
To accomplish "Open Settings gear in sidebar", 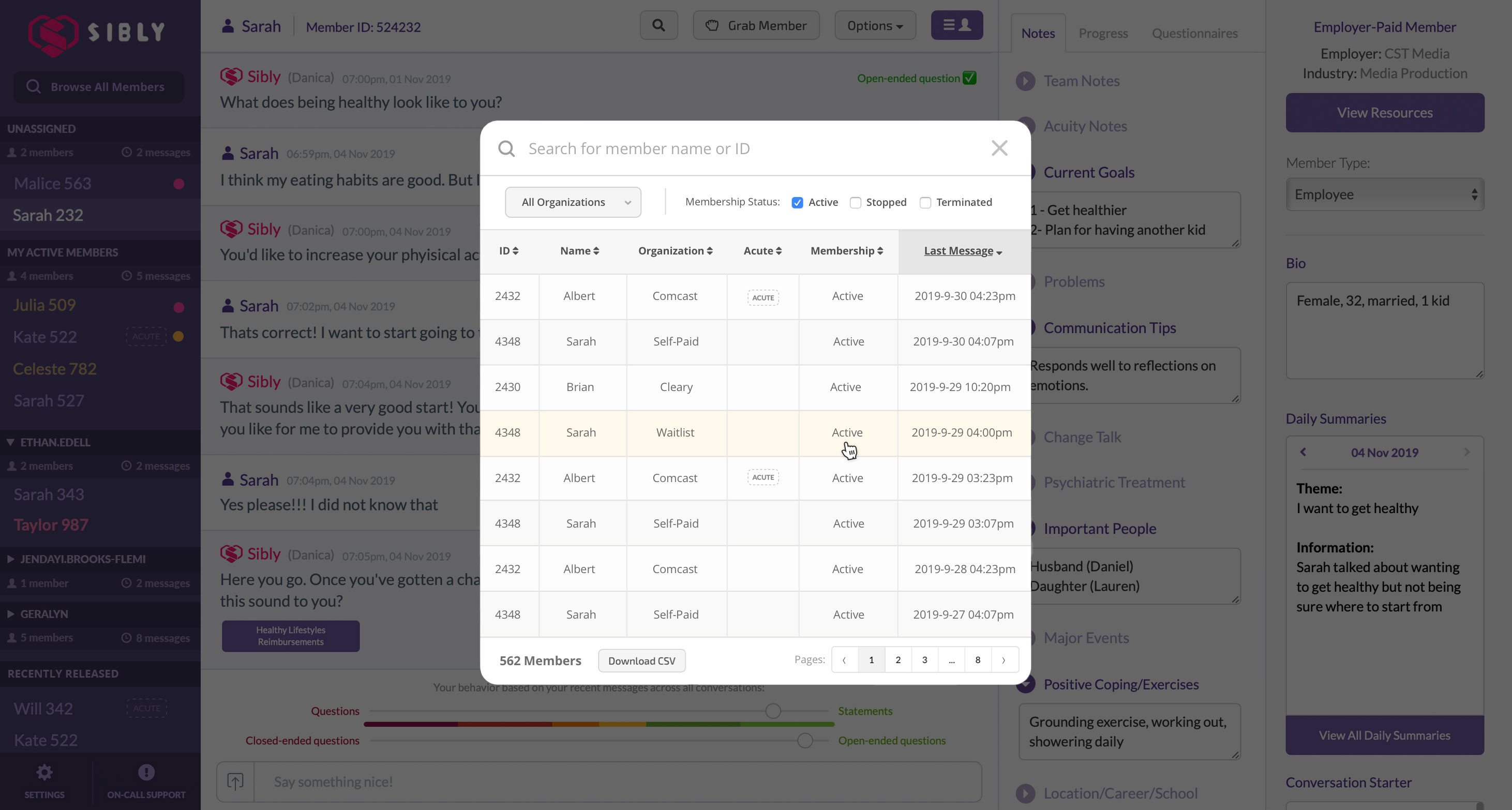I will click(x=44, y=772).
